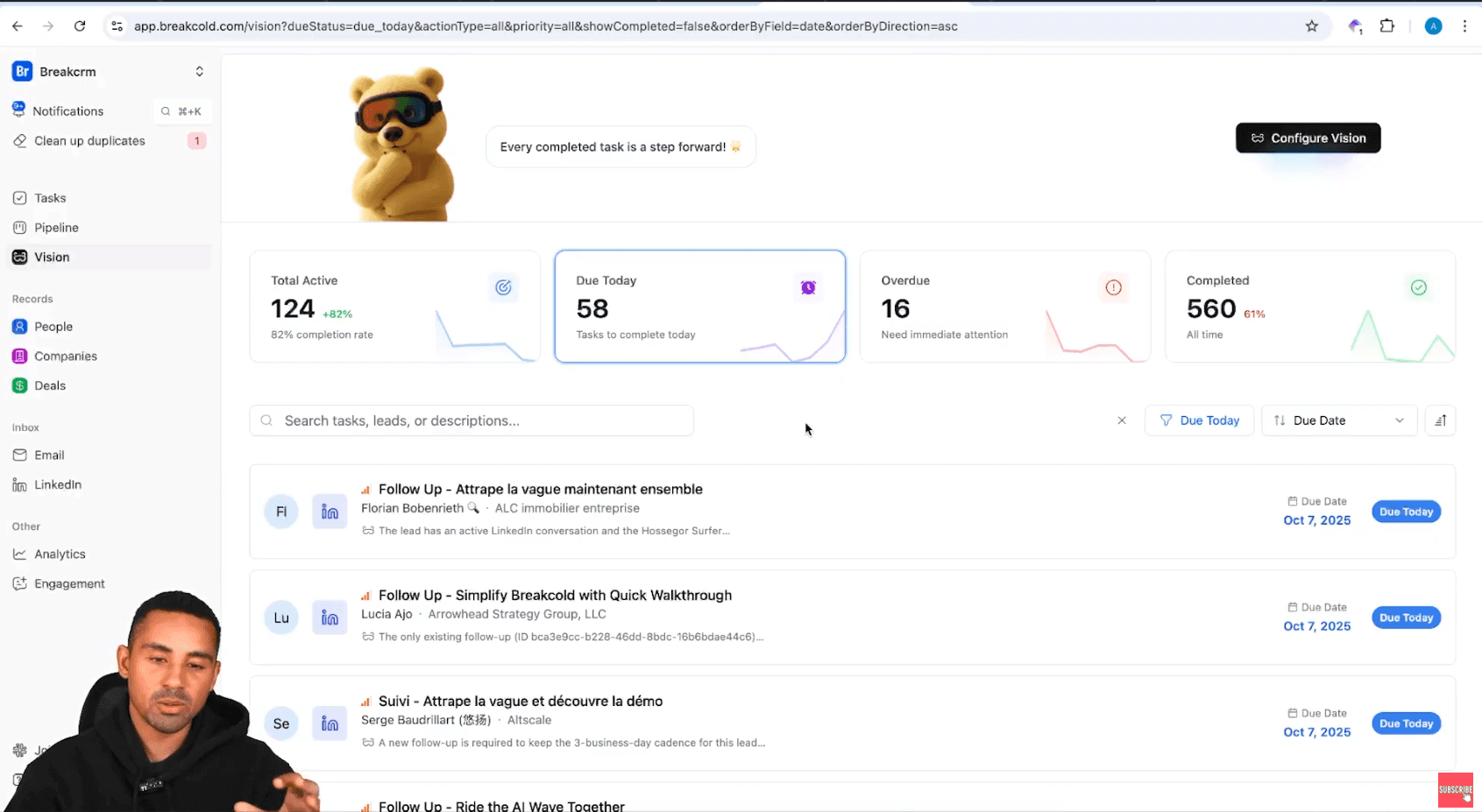Click the Completed checkmark icon
Viewport: 1482px width, 812px height.
(1419, 287)
